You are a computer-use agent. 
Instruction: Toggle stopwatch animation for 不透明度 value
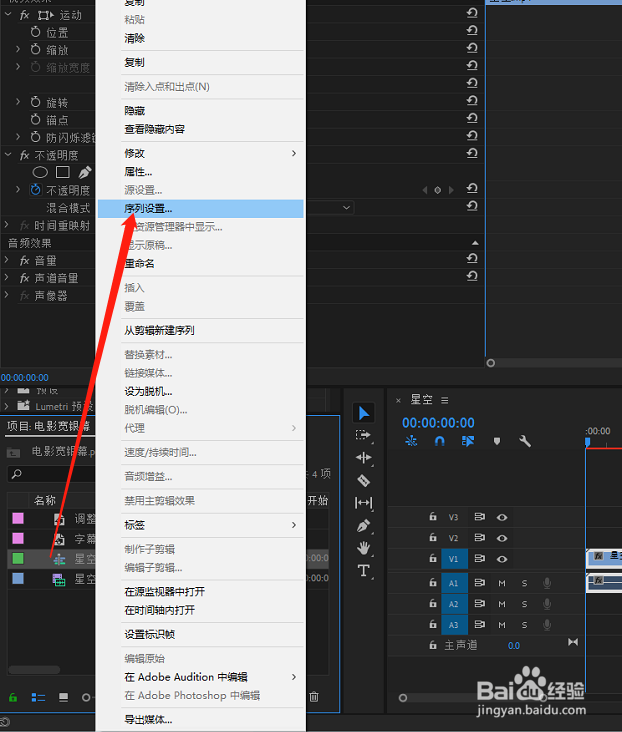[35, 190]
